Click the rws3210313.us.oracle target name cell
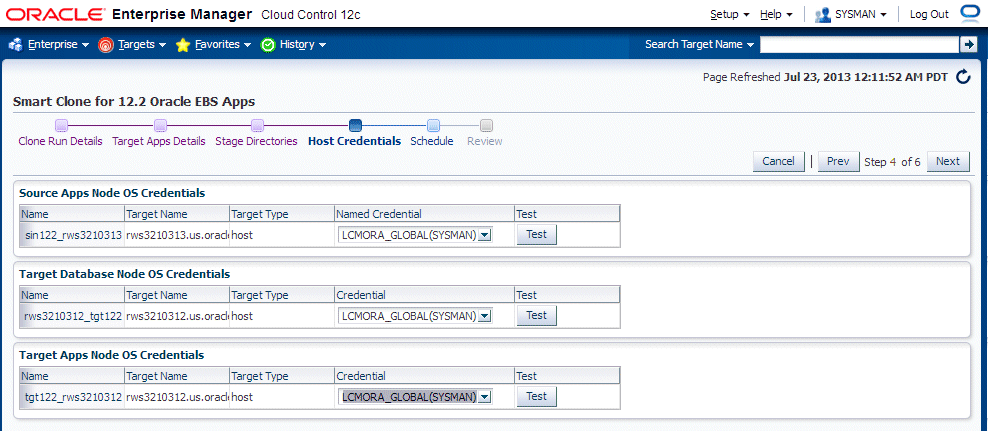 pyautogui.click(x=176, y=235)
